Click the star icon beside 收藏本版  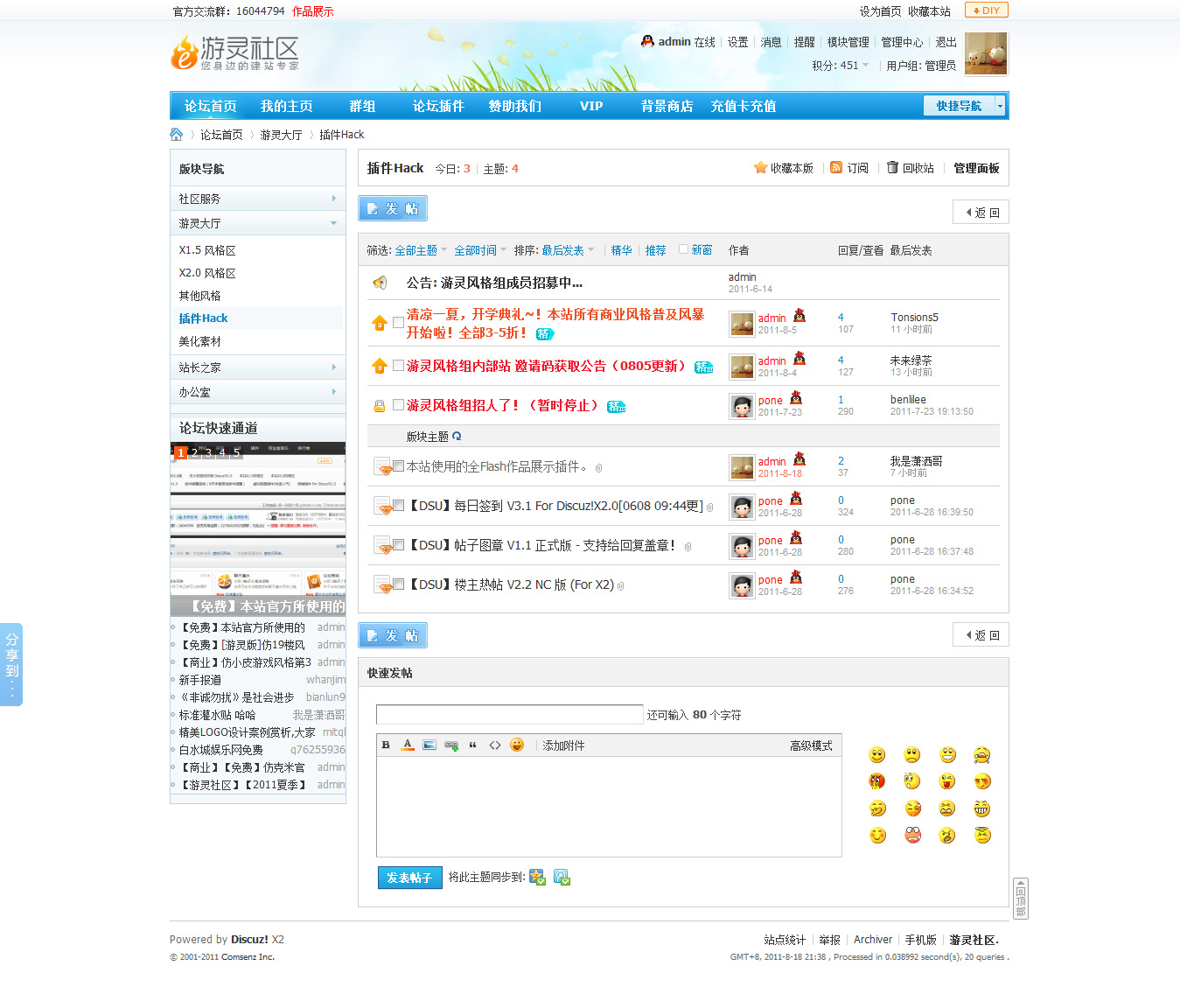coord(760,167)
